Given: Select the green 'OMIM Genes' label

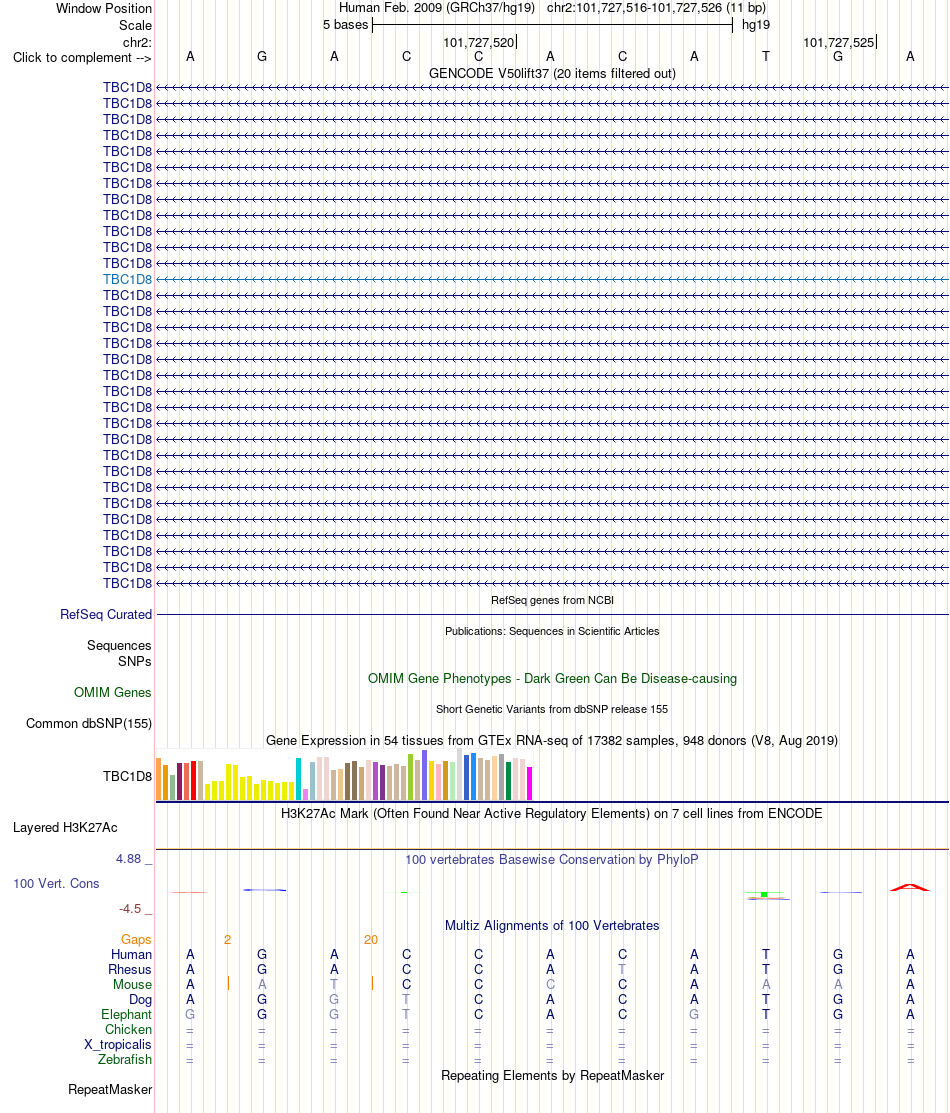Looking at the screenshot, I should click(112, 693).
